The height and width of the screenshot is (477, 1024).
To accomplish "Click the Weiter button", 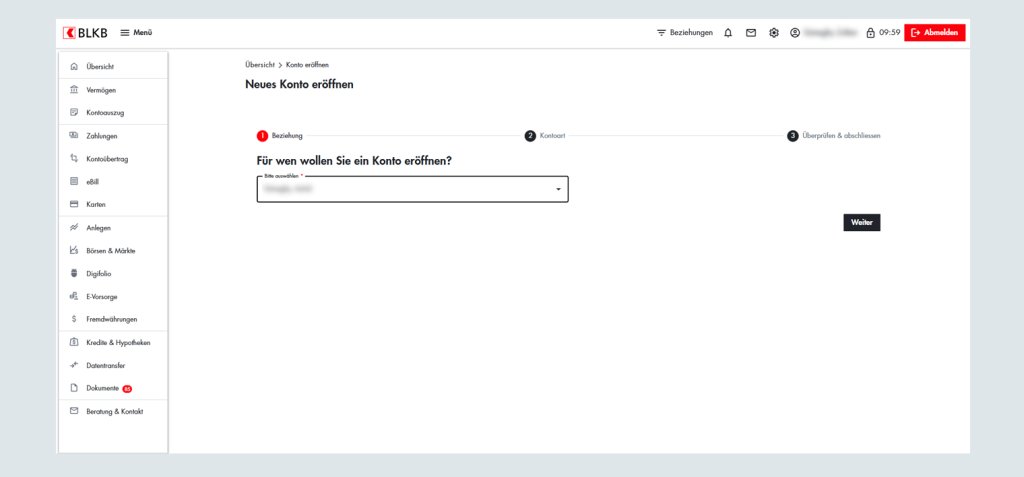I will coord(861,222).
